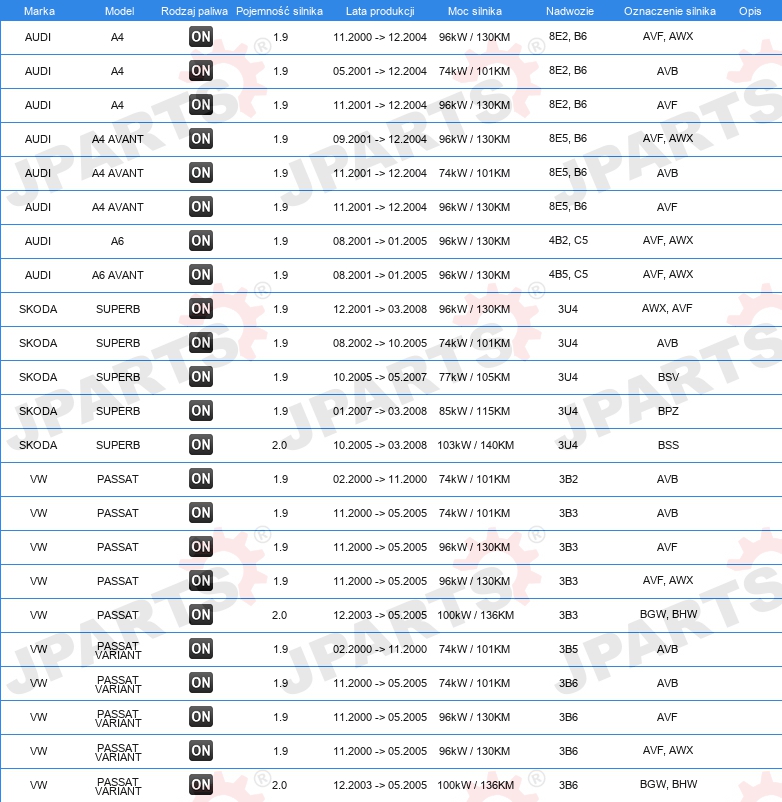Select the '4B5, C5' body cell
This screenshot has height=802, width=782.
pos(568,274)
